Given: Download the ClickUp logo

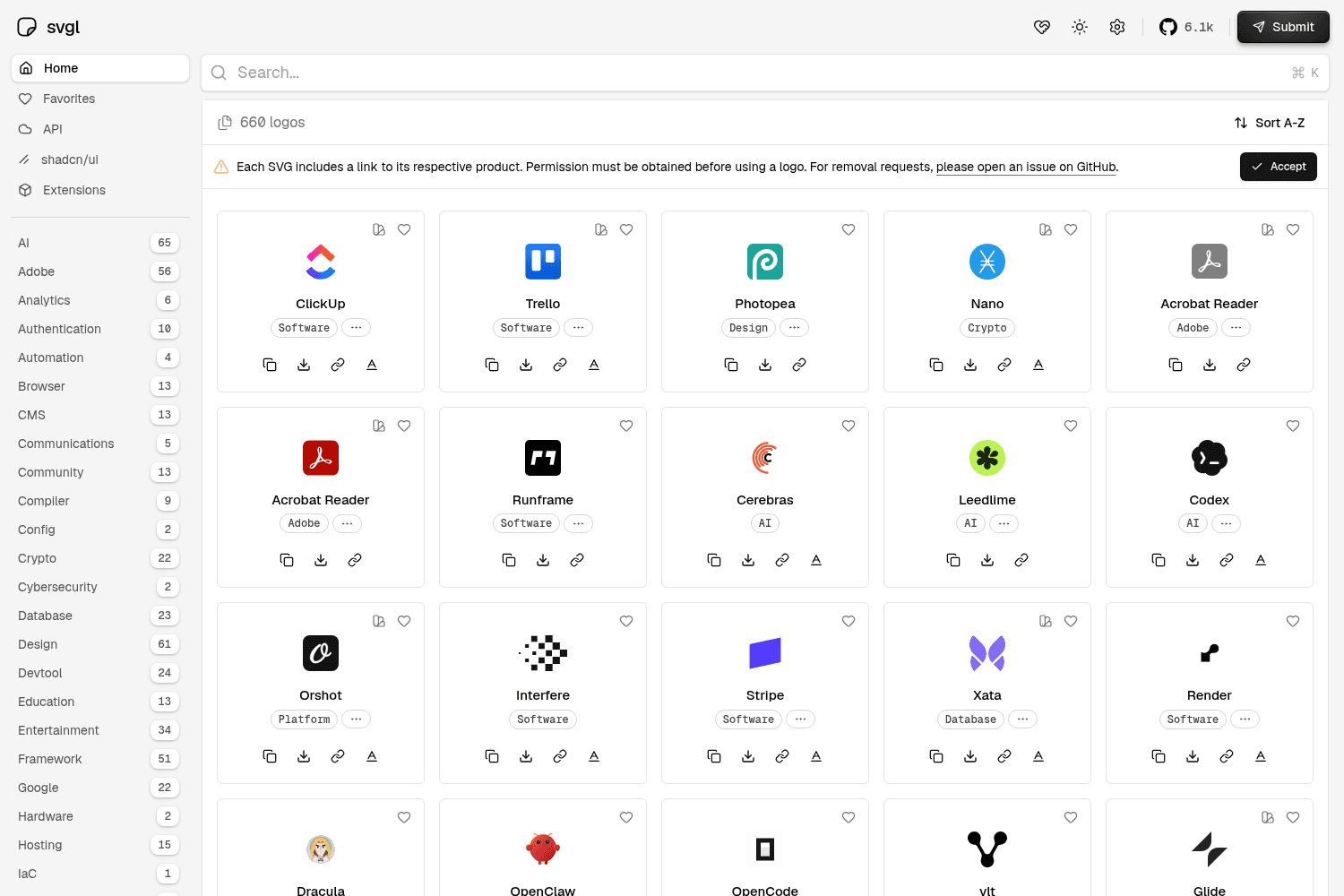Looking at the screenshot, I should pos(304,365).
